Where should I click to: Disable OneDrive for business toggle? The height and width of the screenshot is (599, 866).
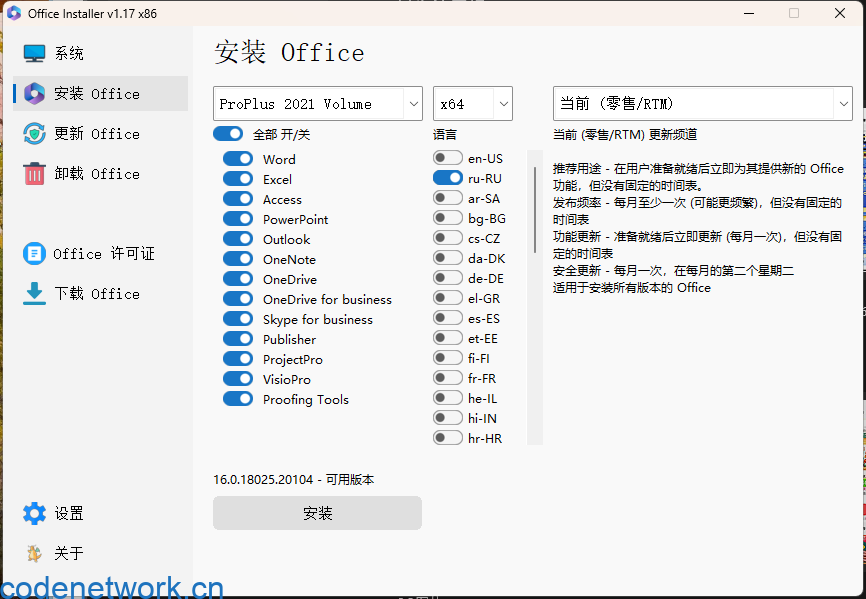pos(238,299)
